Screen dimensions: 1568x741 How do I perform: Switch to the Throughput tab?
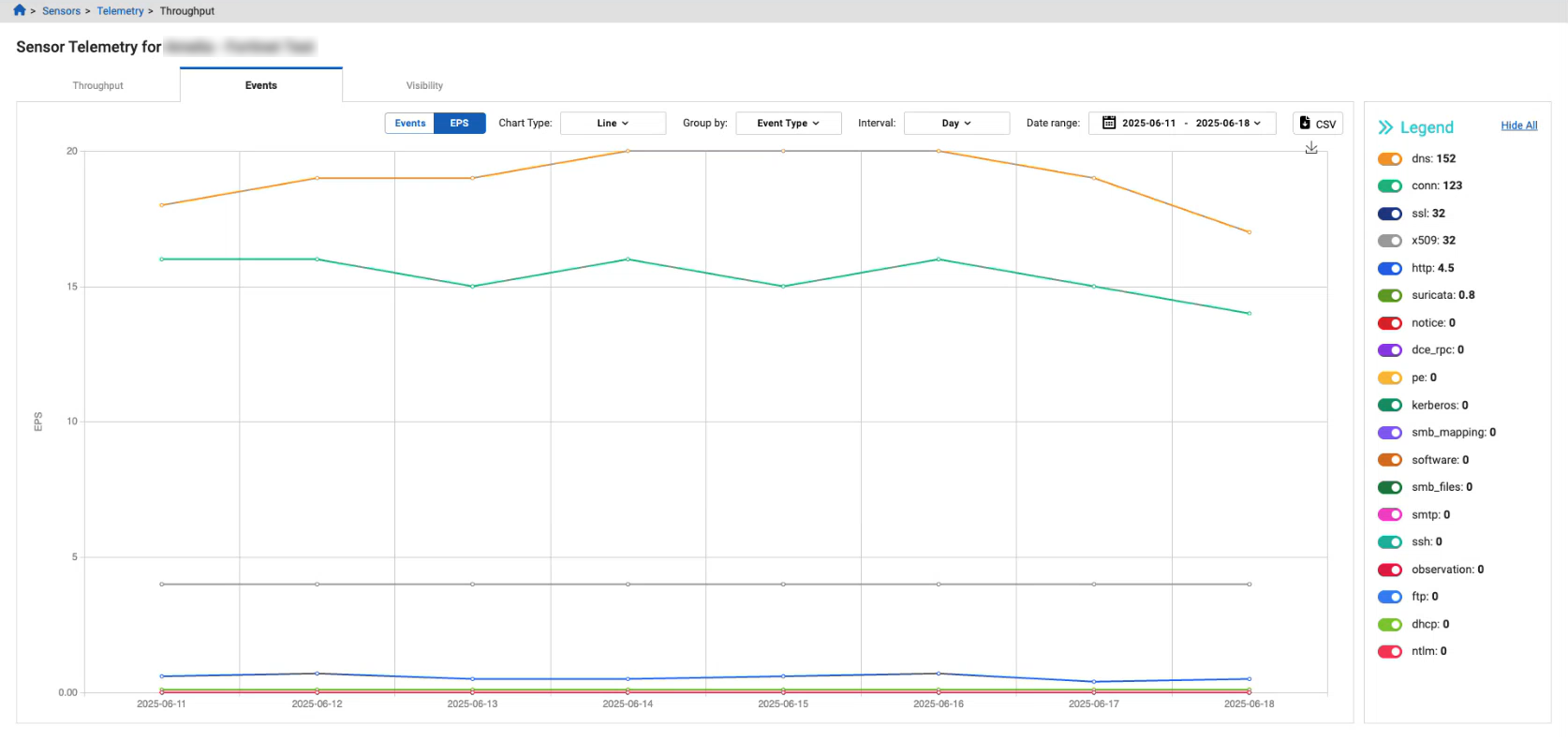(x=98, y=85)
